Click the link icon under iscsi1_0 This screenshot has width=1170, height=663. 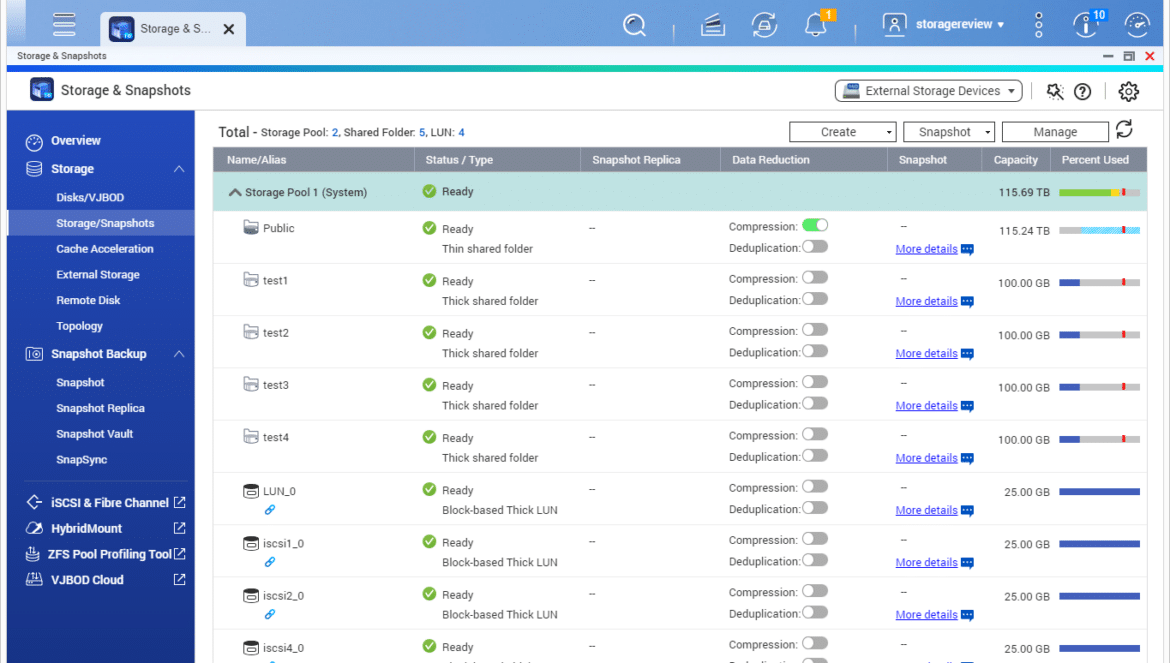(269, 562)
